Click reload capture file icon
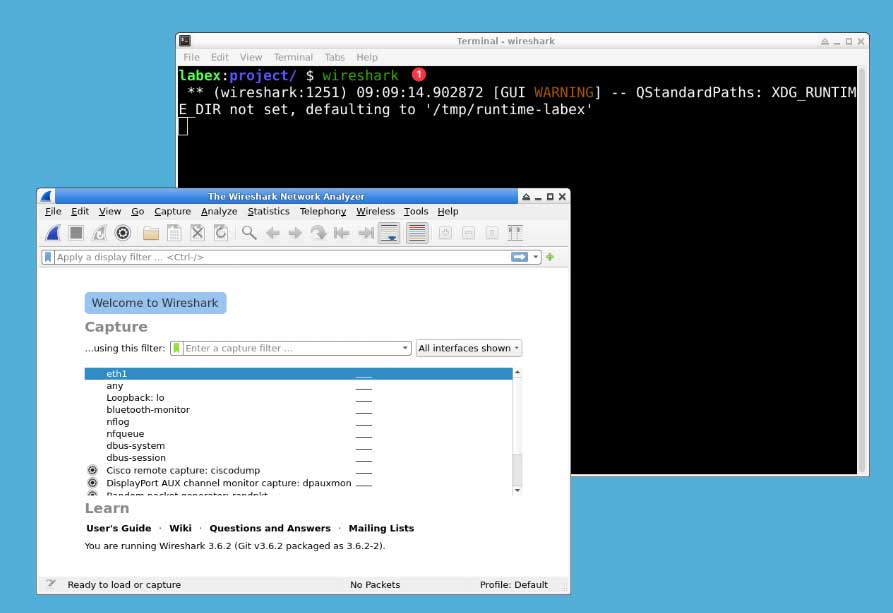This screenshot has width=893, height=613. [x=221, y=233]
